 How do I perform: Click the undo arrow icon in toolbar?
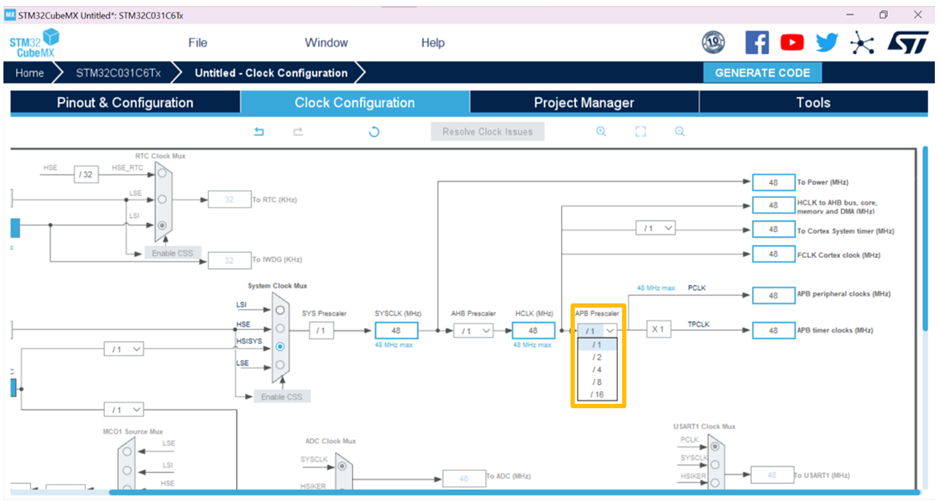click(x=259, y=132)
